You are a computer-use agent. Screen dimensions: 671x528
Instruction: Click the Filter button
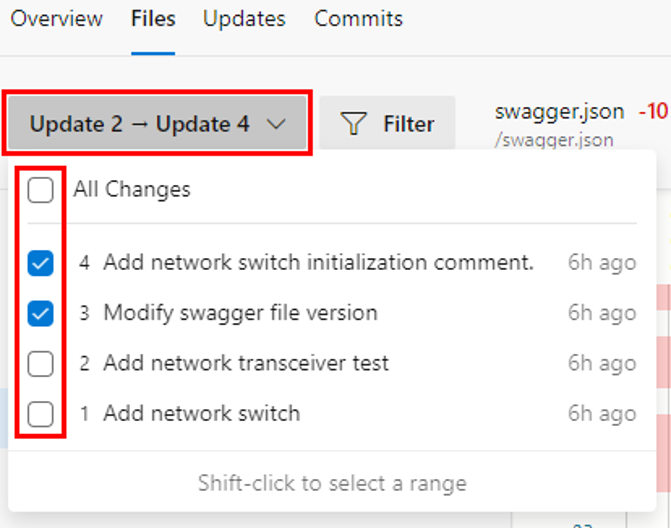(x=387, y=123)
